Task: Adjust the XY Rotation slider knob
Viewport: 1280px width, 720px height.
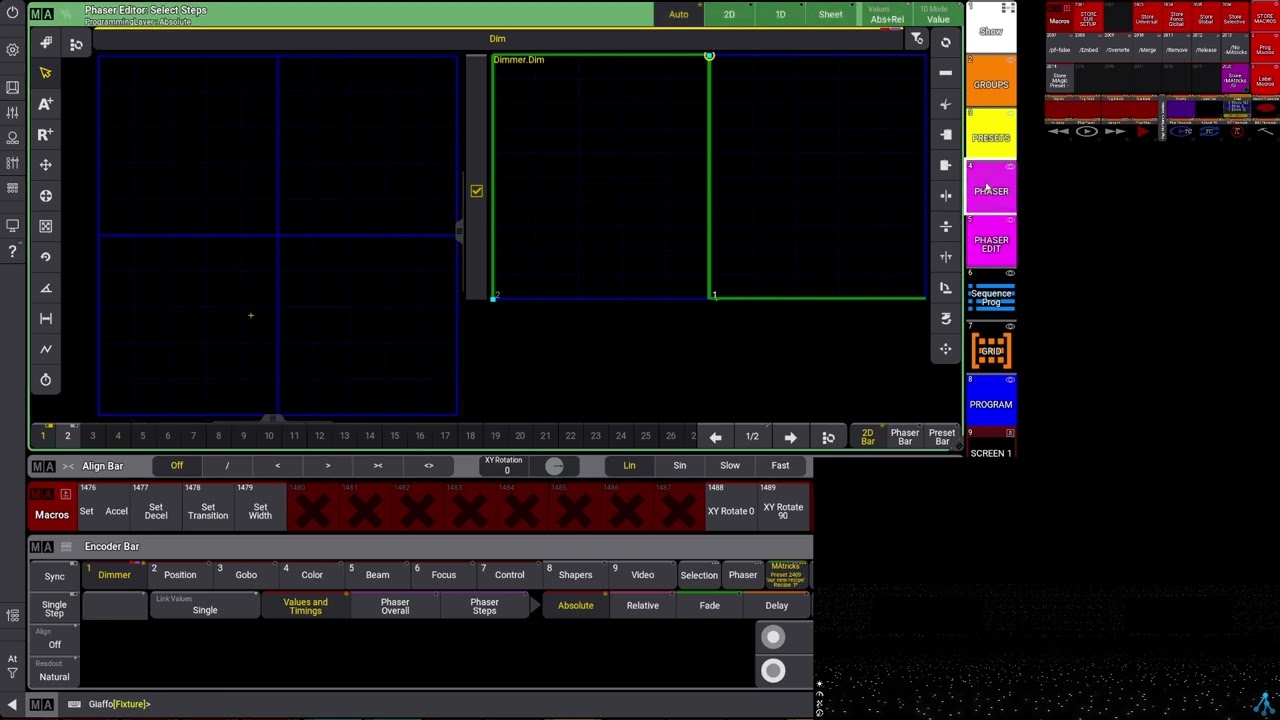Action: click(554, 466)
